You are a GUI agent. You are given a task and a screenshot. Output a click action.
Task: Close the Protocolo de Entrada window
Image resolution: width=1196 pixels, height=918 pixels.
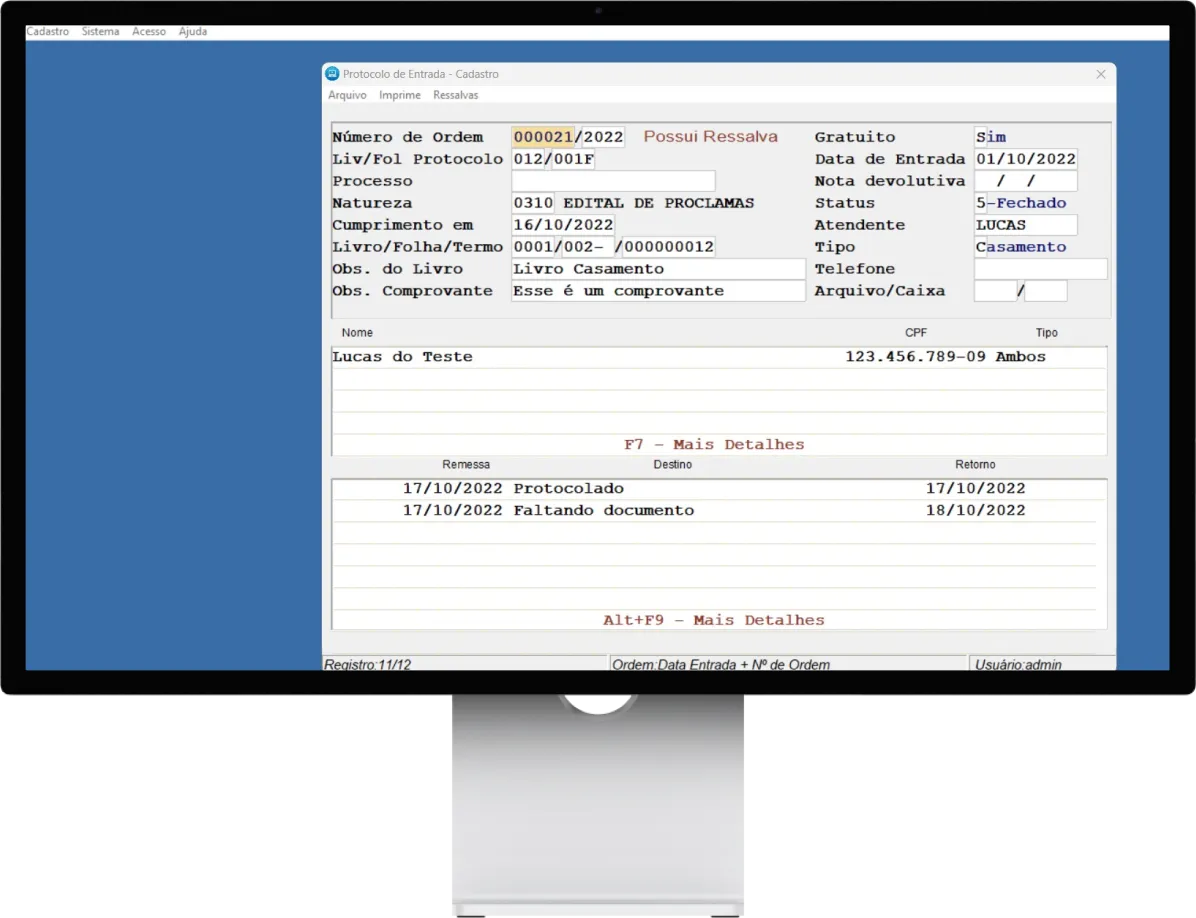(1100, 74)
